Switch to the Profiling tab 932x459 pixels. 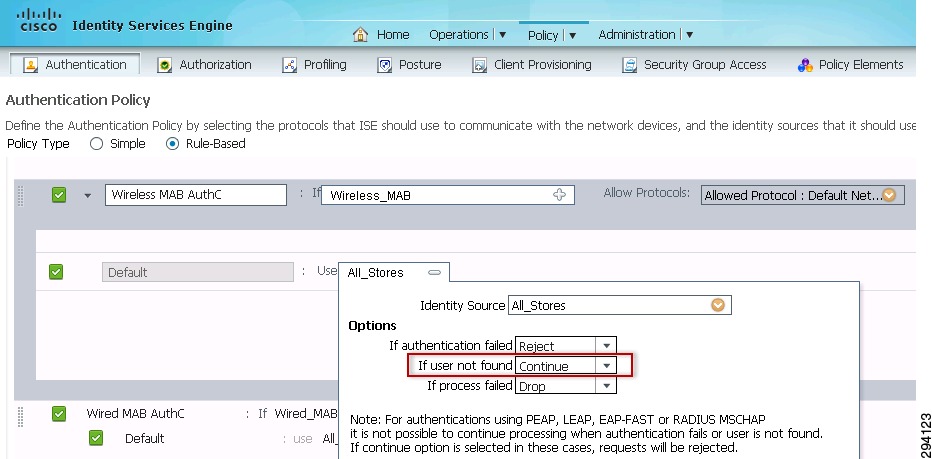pos(314,64)
